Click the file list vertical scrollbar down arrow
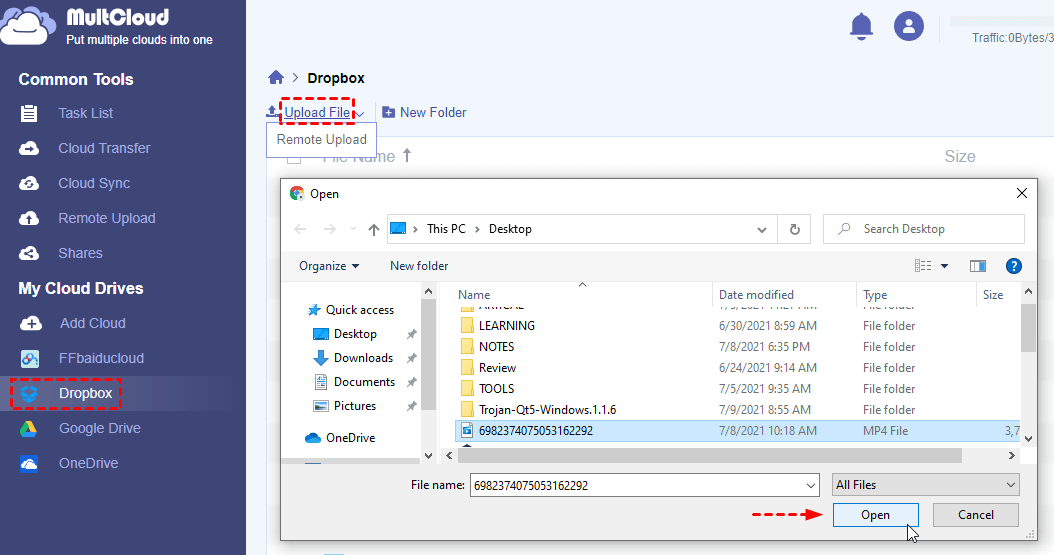Viewport: 1054px width, 555px height. [x=1028, y=438]
